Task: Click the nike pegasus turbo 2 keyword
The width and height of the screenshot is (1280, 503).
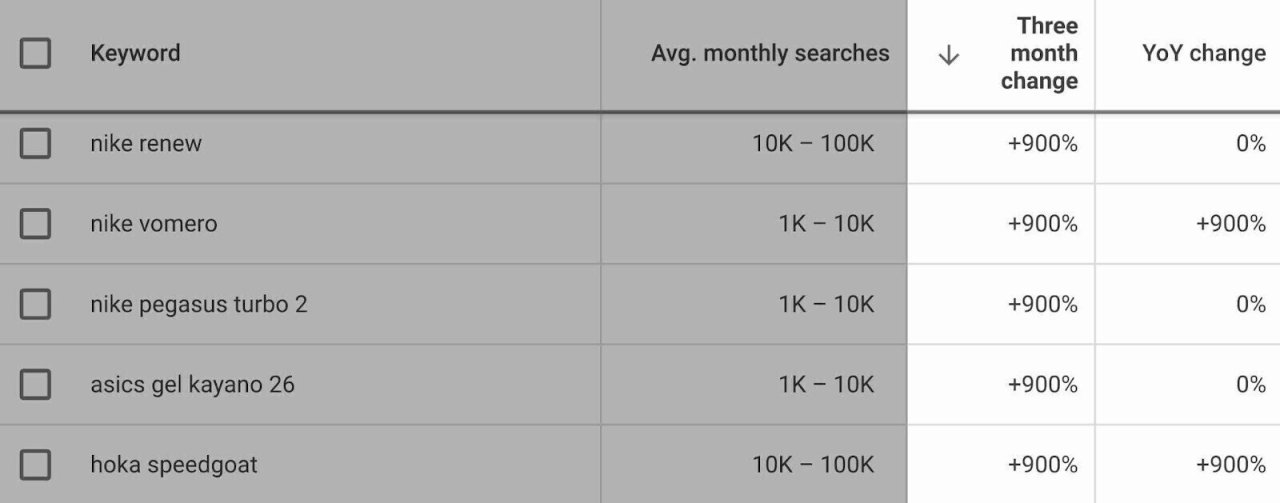Action: point(198,304)
